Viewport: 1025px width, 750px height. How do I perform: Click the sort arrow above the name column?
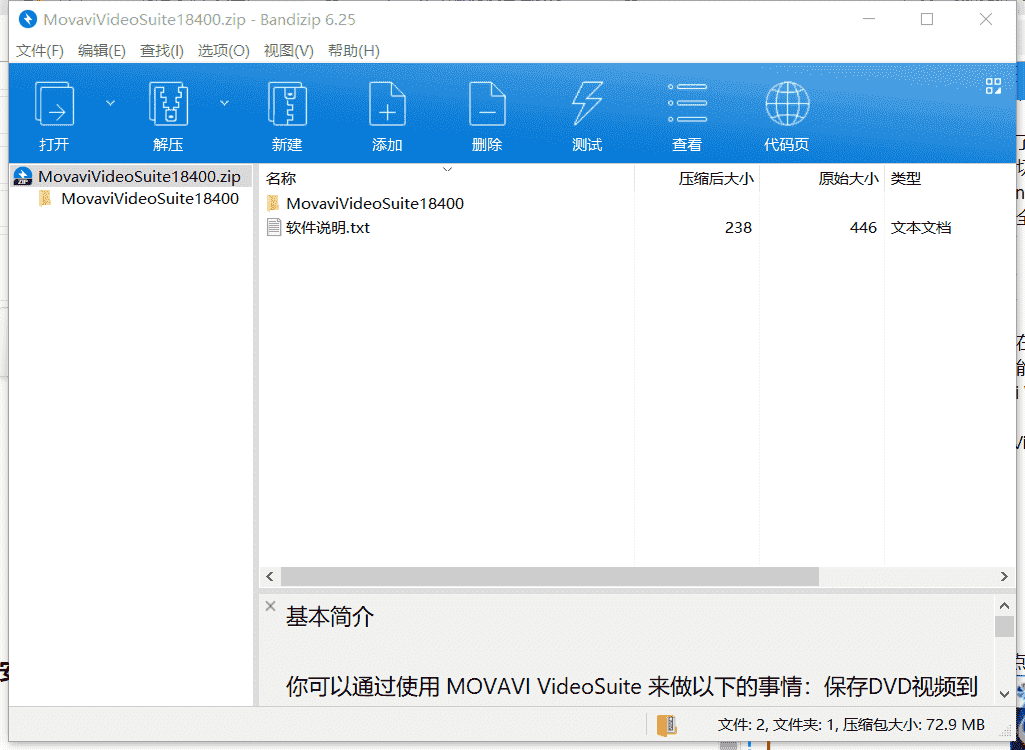click(x=447, y=169)
